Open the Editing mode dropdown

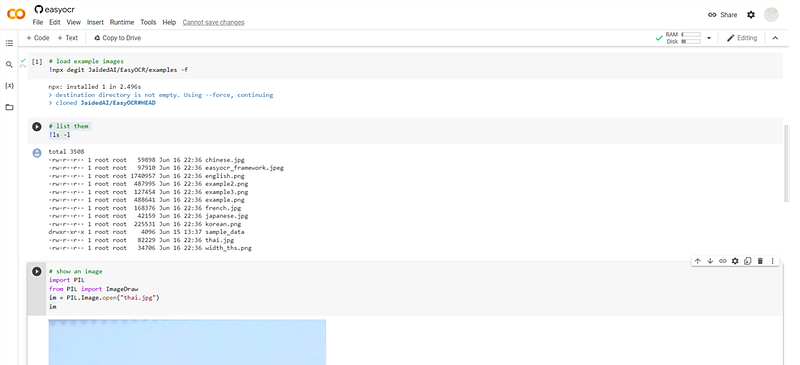click(x=742, y=38)
